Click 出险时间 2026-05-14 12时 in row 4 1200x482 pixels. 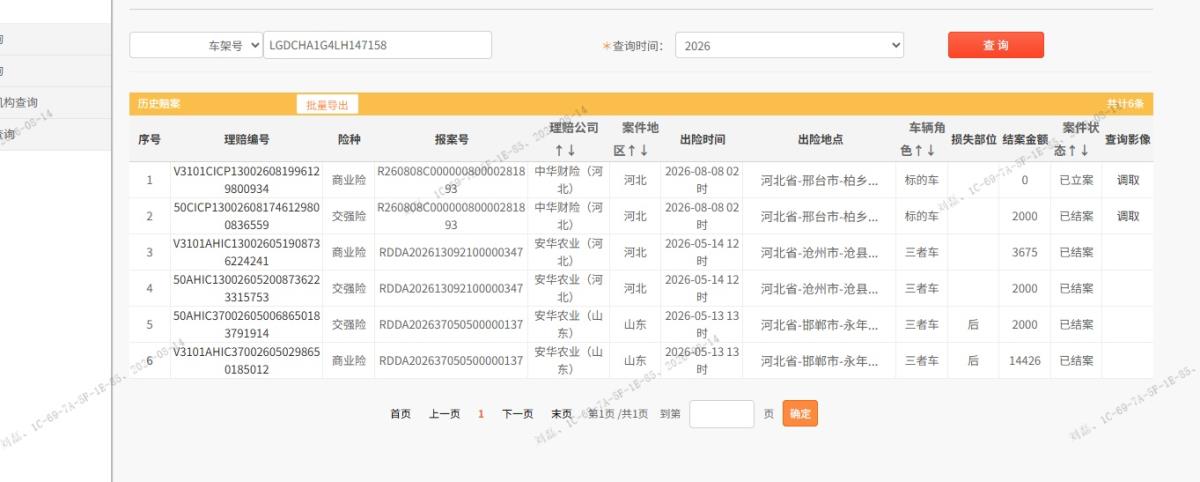click(x=702, y=288)
